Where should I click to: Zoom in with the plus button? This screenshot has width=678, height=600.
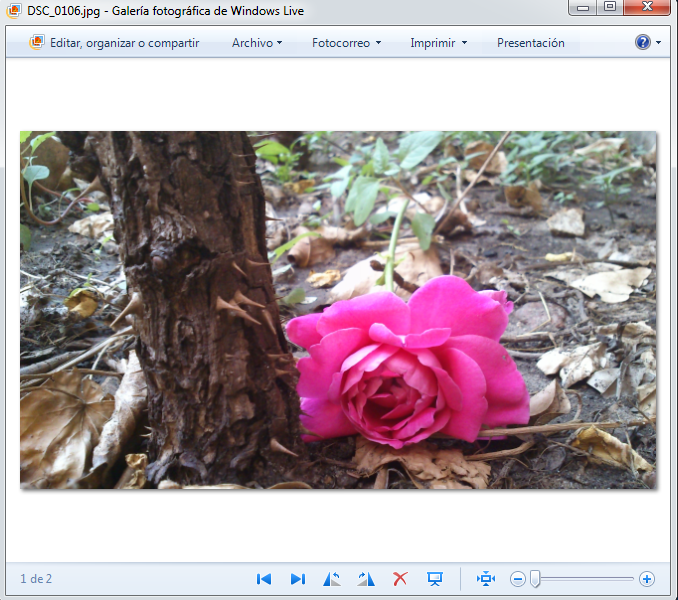pos(647,579)
